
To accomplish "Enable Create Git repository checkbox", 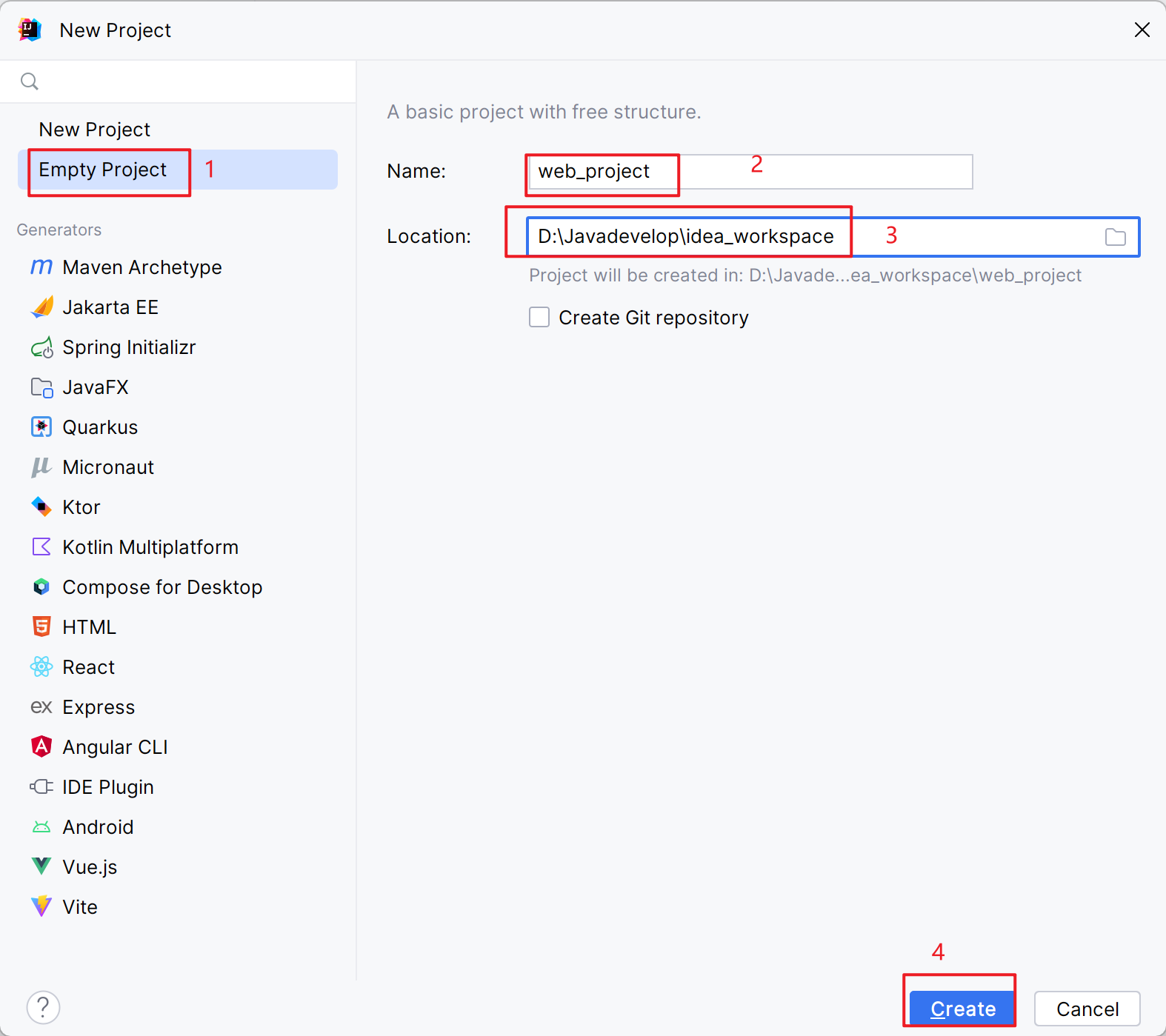I will click(539, 317).
